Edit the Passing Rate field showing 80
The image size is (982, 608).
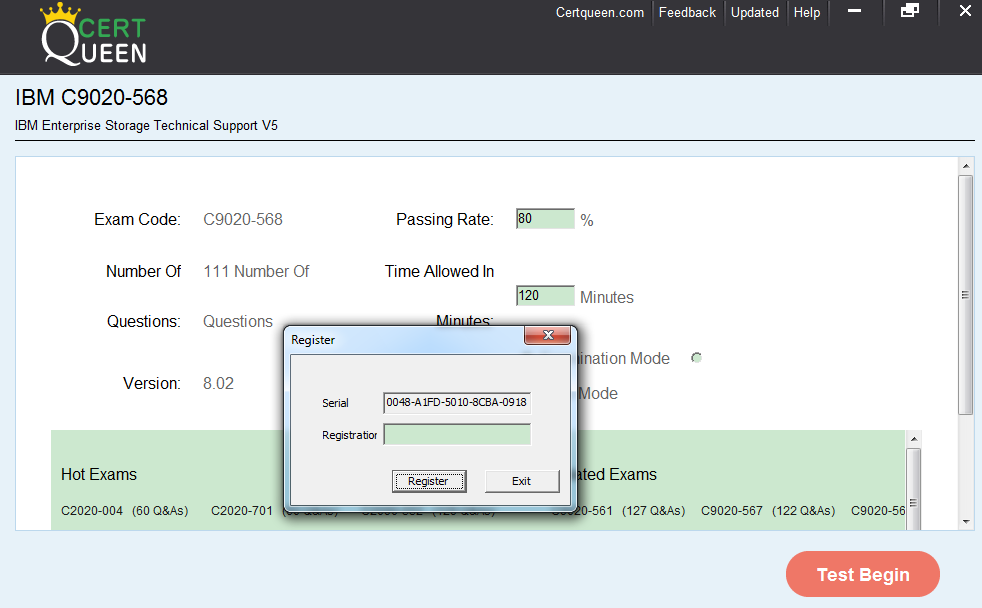[x=545, y=219]
